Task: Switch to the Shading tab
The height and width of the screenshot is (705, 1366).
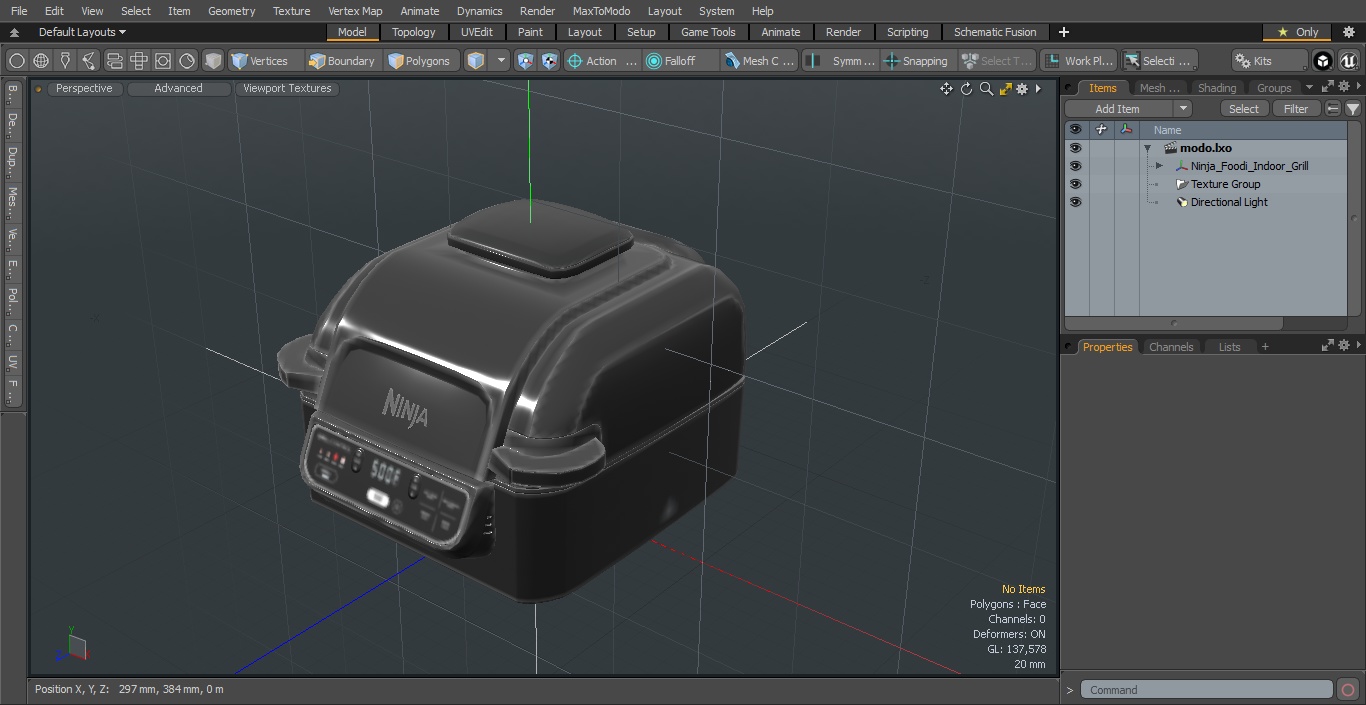Action: (x=1216, y=88)
